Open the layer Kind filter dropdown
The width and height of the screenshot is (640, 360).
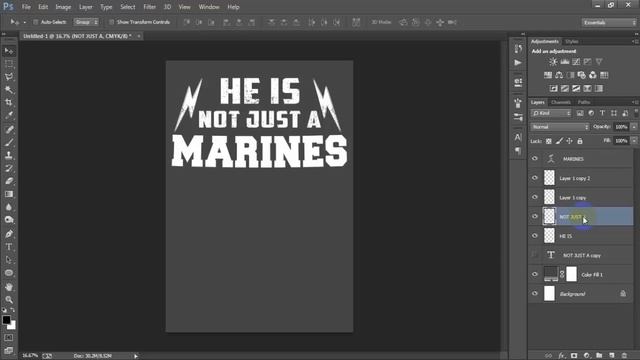click(x=551, y=113)
